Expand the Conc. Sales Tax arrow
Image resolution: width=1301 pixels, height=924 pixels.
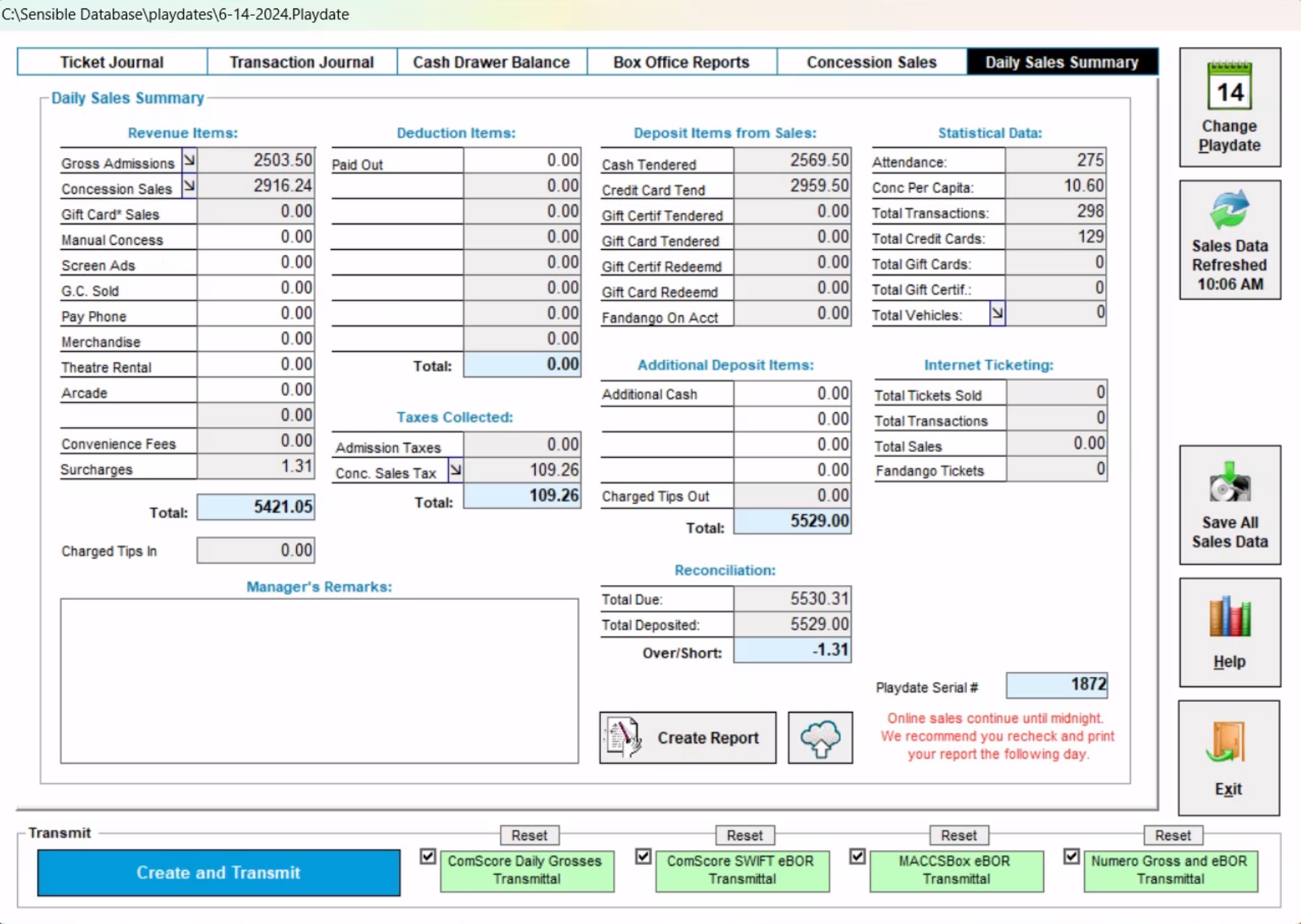[x=456, y=470]
